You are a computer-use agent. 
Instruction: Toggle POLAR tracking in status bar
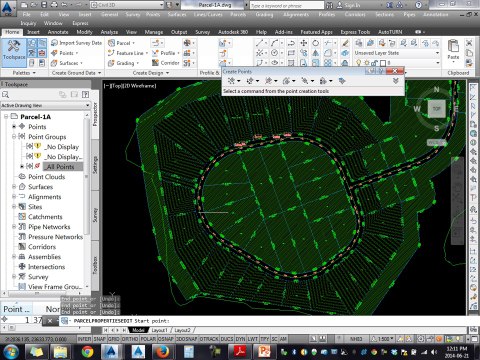(148, 339)
